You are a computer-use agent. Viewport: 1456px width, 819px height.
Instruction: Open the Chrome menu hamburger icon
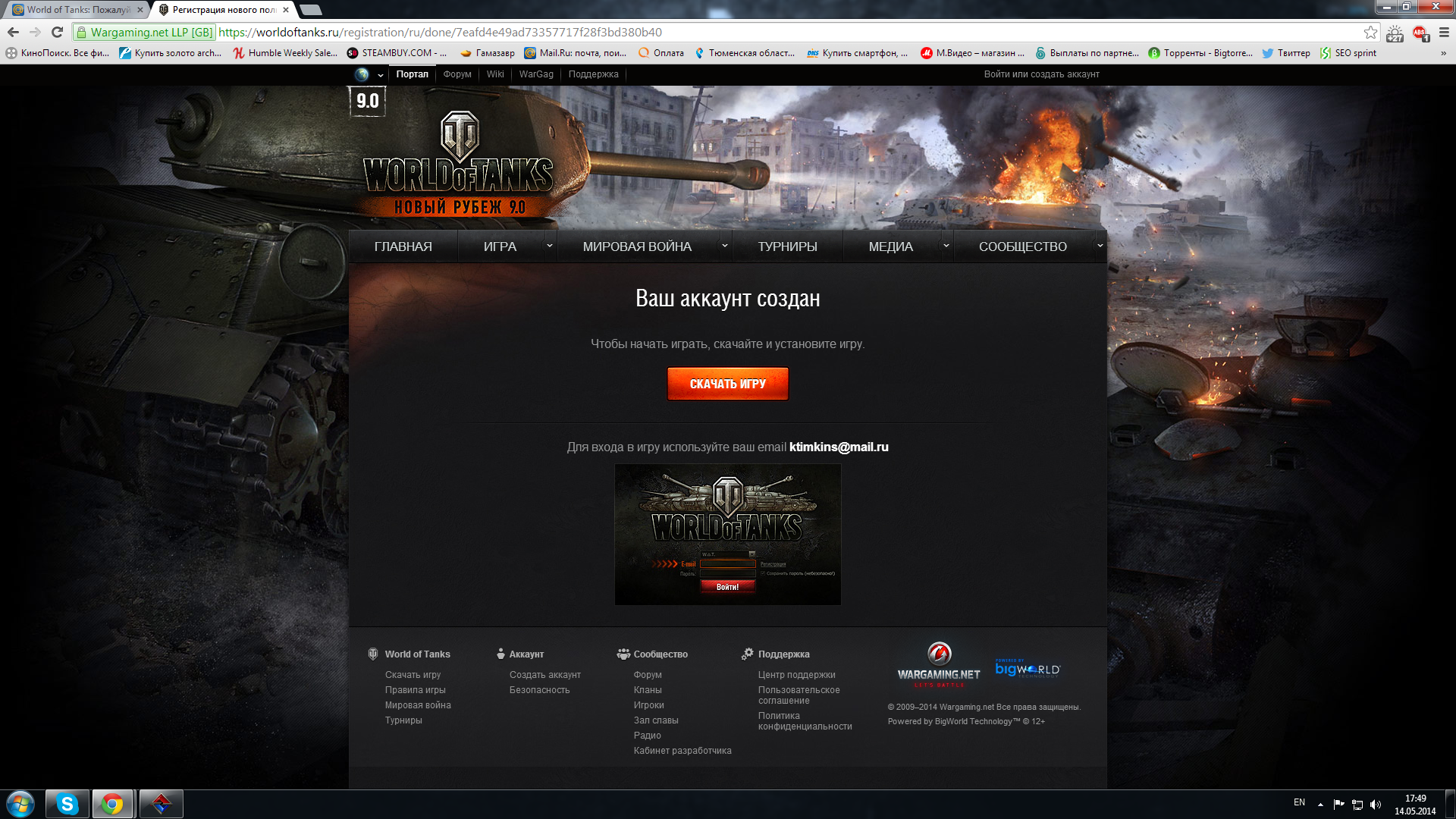click(x=1444, y=32)
